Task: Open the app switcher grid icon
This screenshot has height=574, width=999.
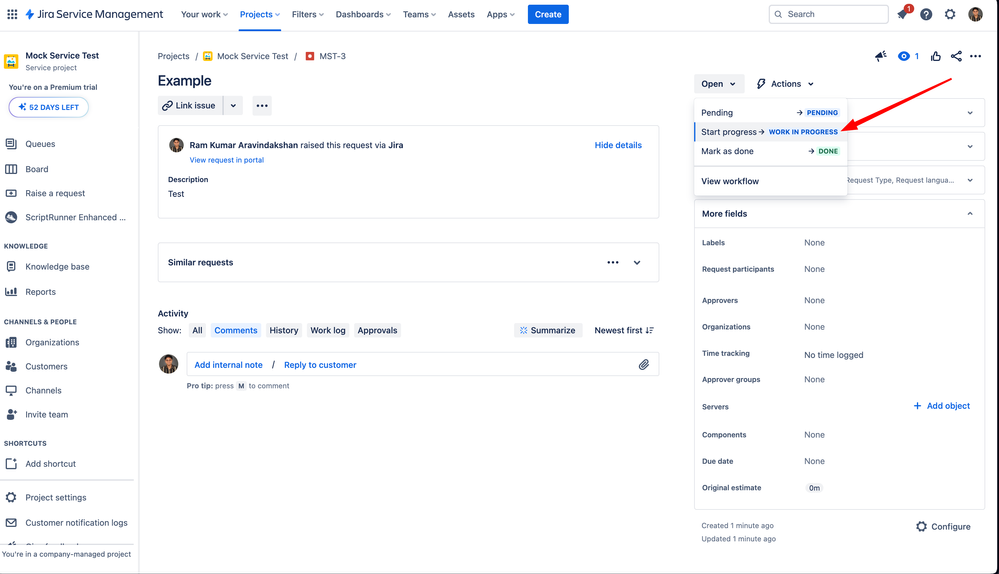Action: (x=12, y=14)
